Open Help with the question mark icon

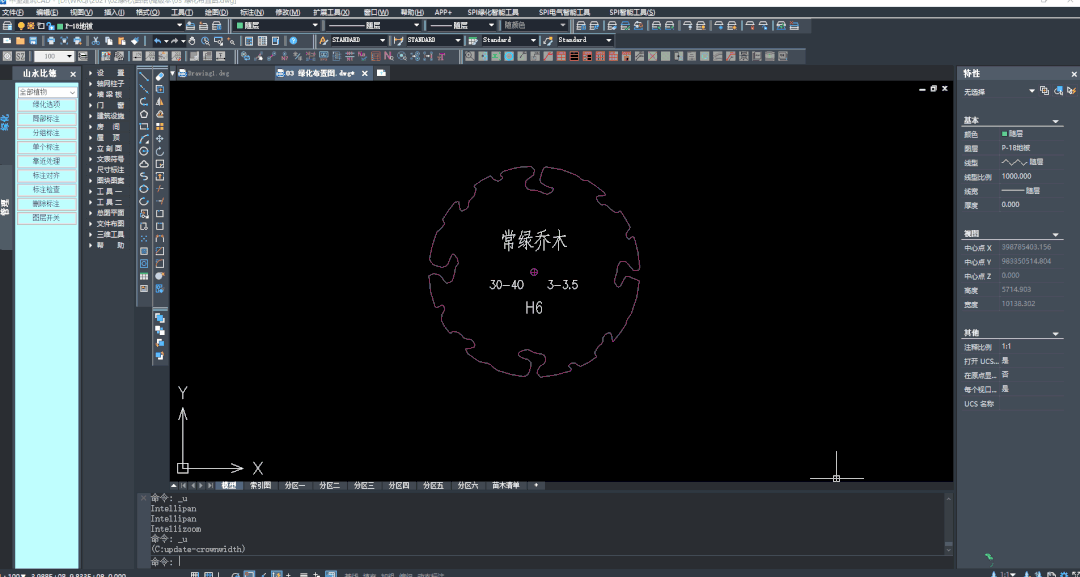click(293, 41)
